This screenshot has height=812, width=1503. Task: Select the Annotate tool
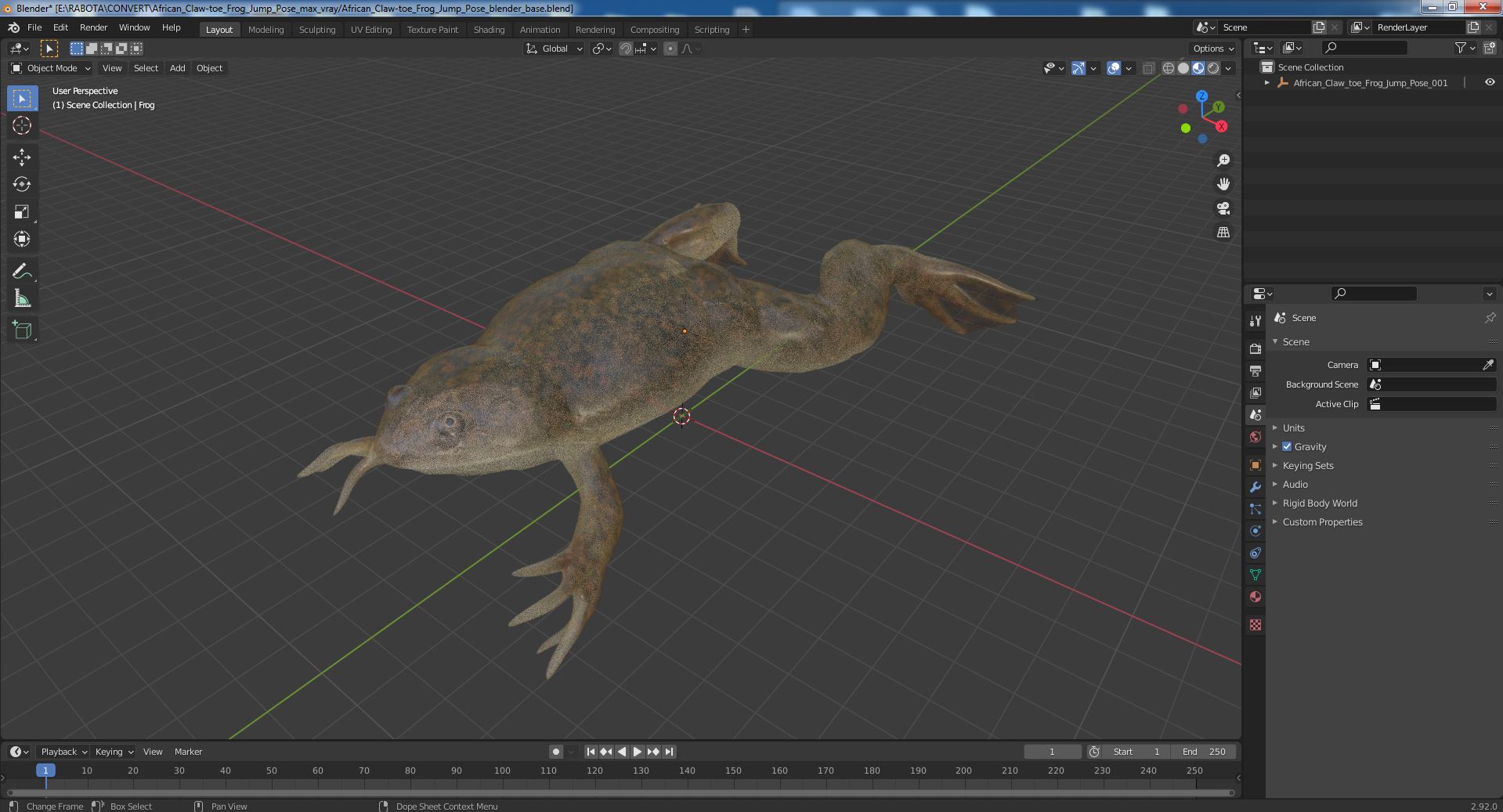point(22,272)
